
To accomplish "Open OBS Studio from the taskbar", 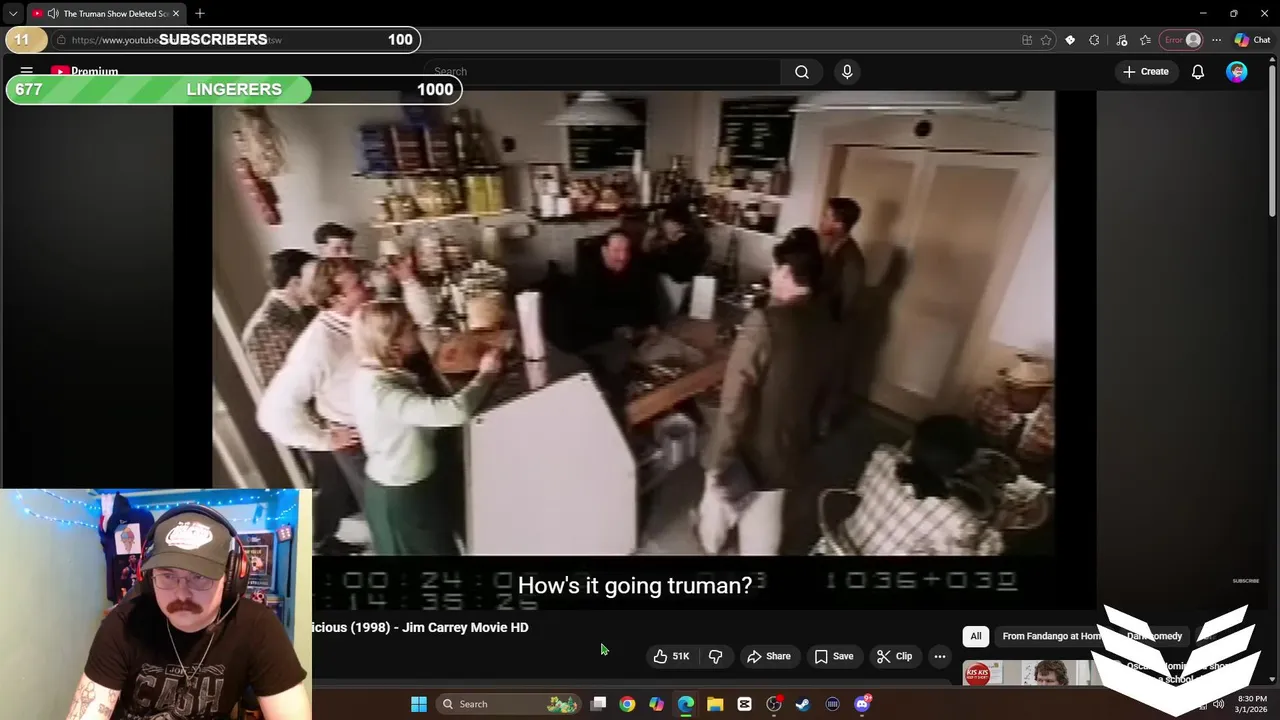I will (774, 704).
